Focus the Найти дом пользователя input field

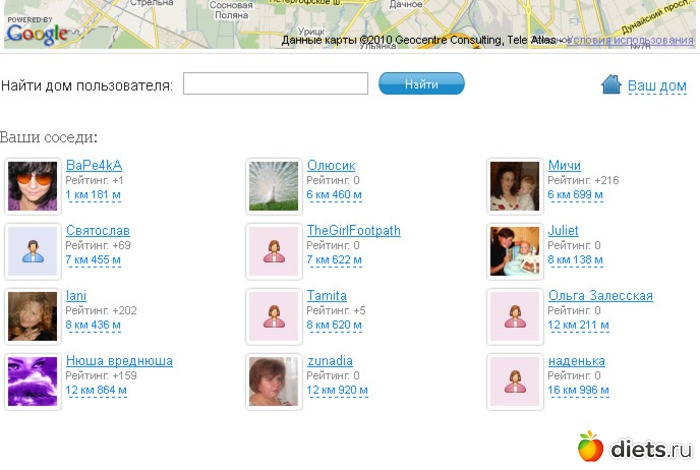click(x=275, y=83)
